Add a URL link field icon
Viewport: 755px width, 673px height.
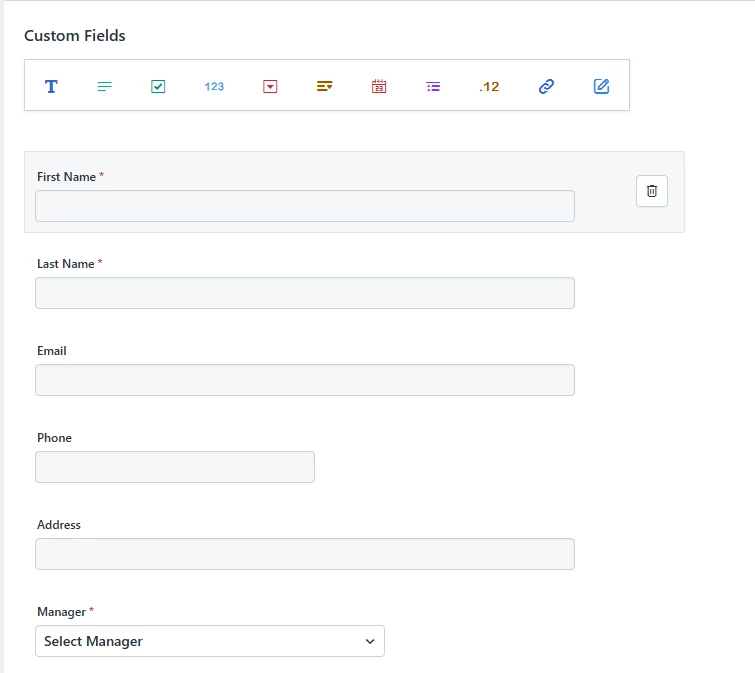(x=546, y=86)
